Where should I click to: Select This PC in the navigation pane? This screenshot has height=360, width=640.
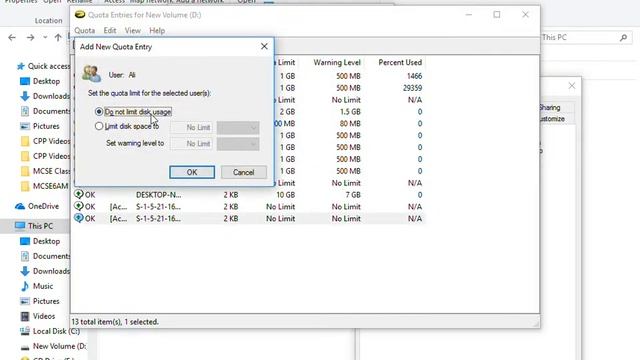[x=34, y=226]
